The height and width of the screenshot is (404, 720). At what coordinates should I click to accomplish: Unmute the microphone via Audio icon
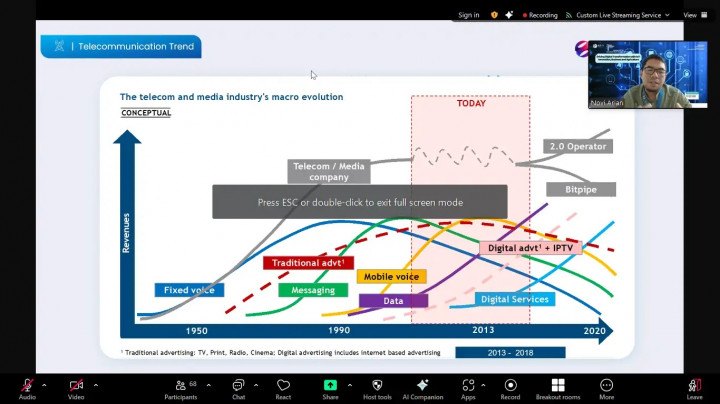click(x=27, y=386)
